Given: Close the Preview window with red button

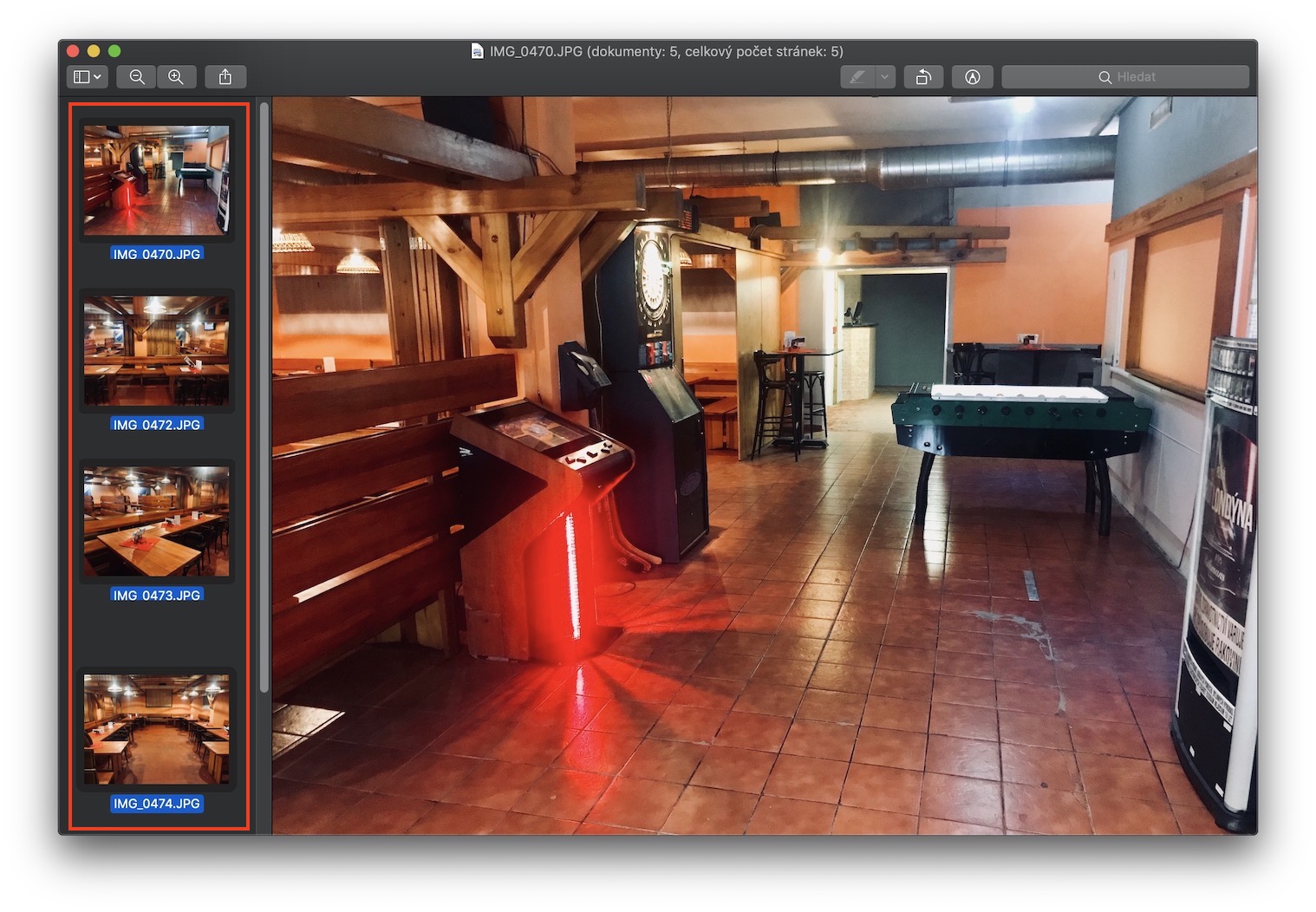Looking at the screenshot, I should point(74,51).
